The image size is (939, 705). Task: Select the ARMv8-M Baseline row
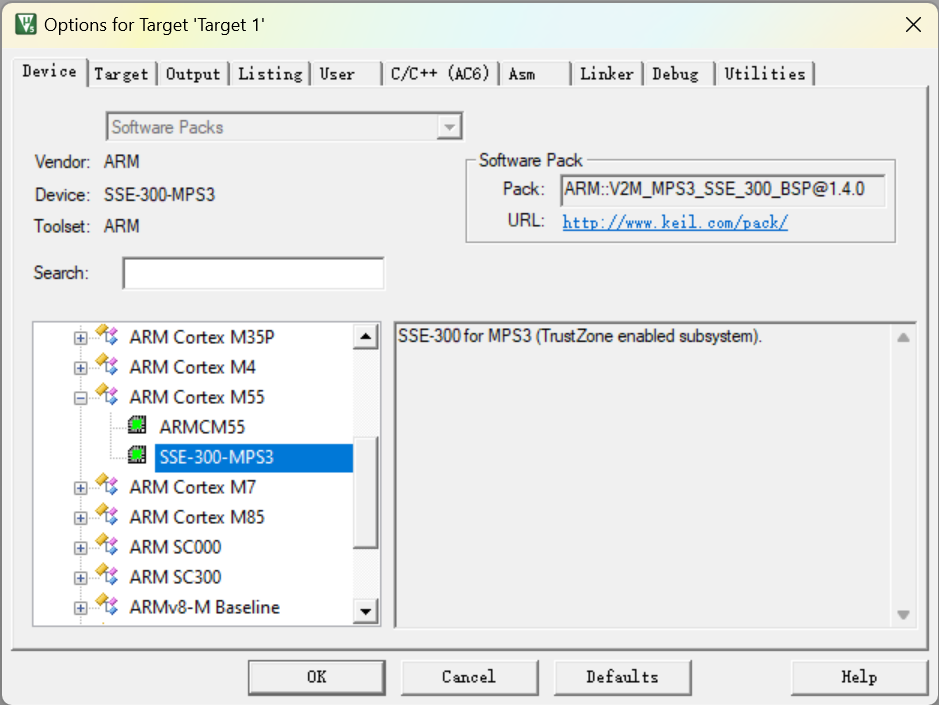pos(204,607)
